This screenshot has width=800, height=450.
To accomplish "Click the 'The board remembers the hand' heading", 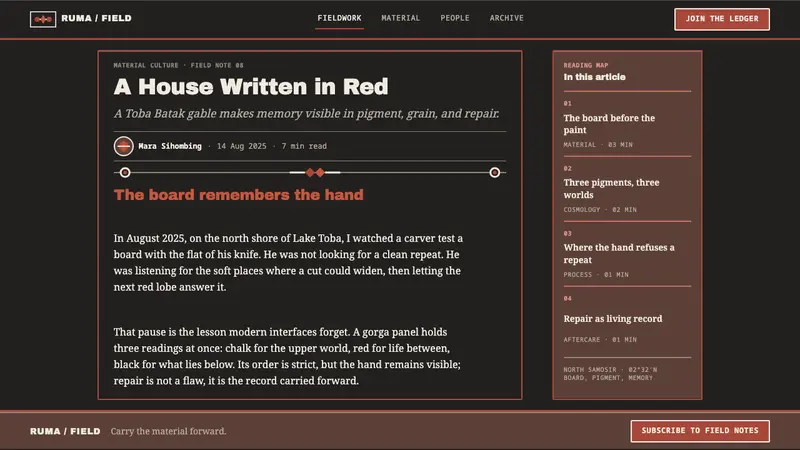I will pyautogui.click(x=239, y=195).
